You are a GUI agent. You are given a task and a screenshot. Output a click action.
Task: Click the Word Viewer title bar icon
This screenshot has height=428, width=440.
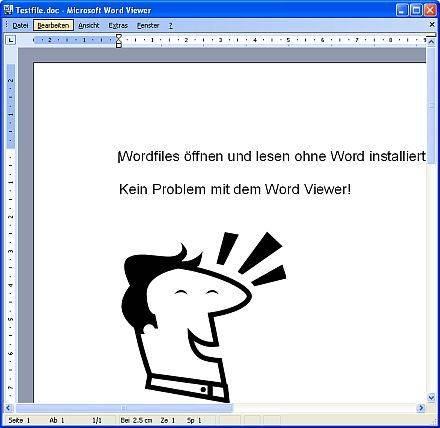click(x=8, y=10)
